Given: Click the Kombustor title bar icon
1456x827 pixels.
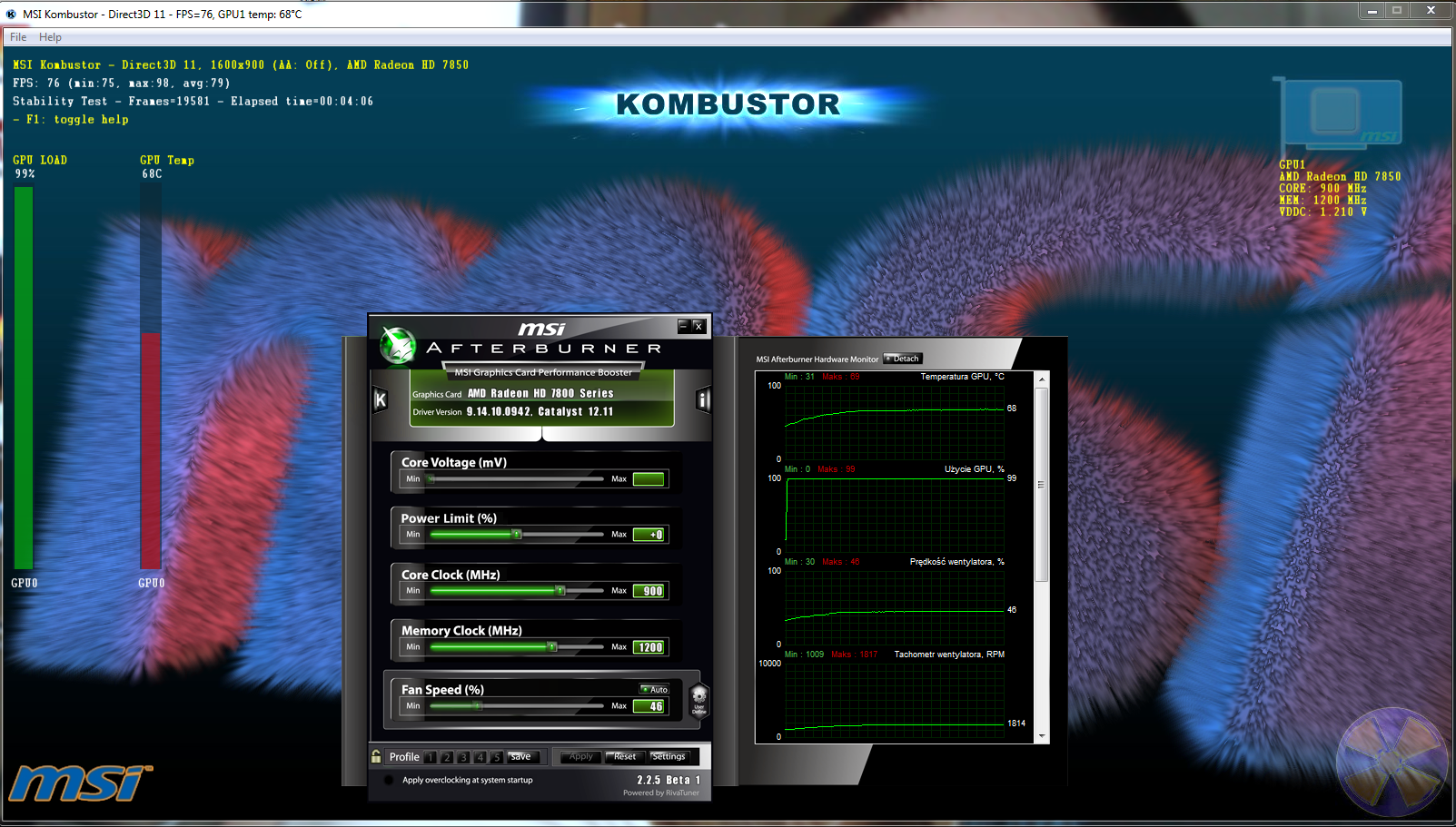Looking at the screenshot, I should coord(11,14).
